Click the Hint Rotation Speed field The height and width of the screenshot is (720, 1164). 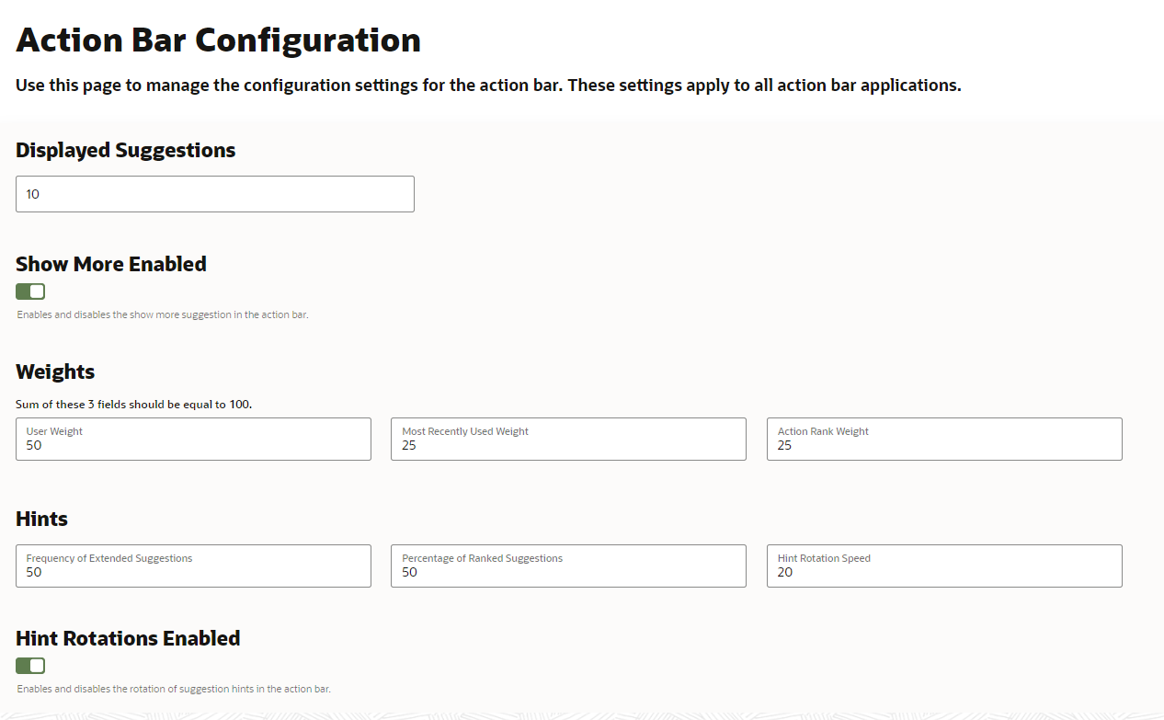coord(944,566)
